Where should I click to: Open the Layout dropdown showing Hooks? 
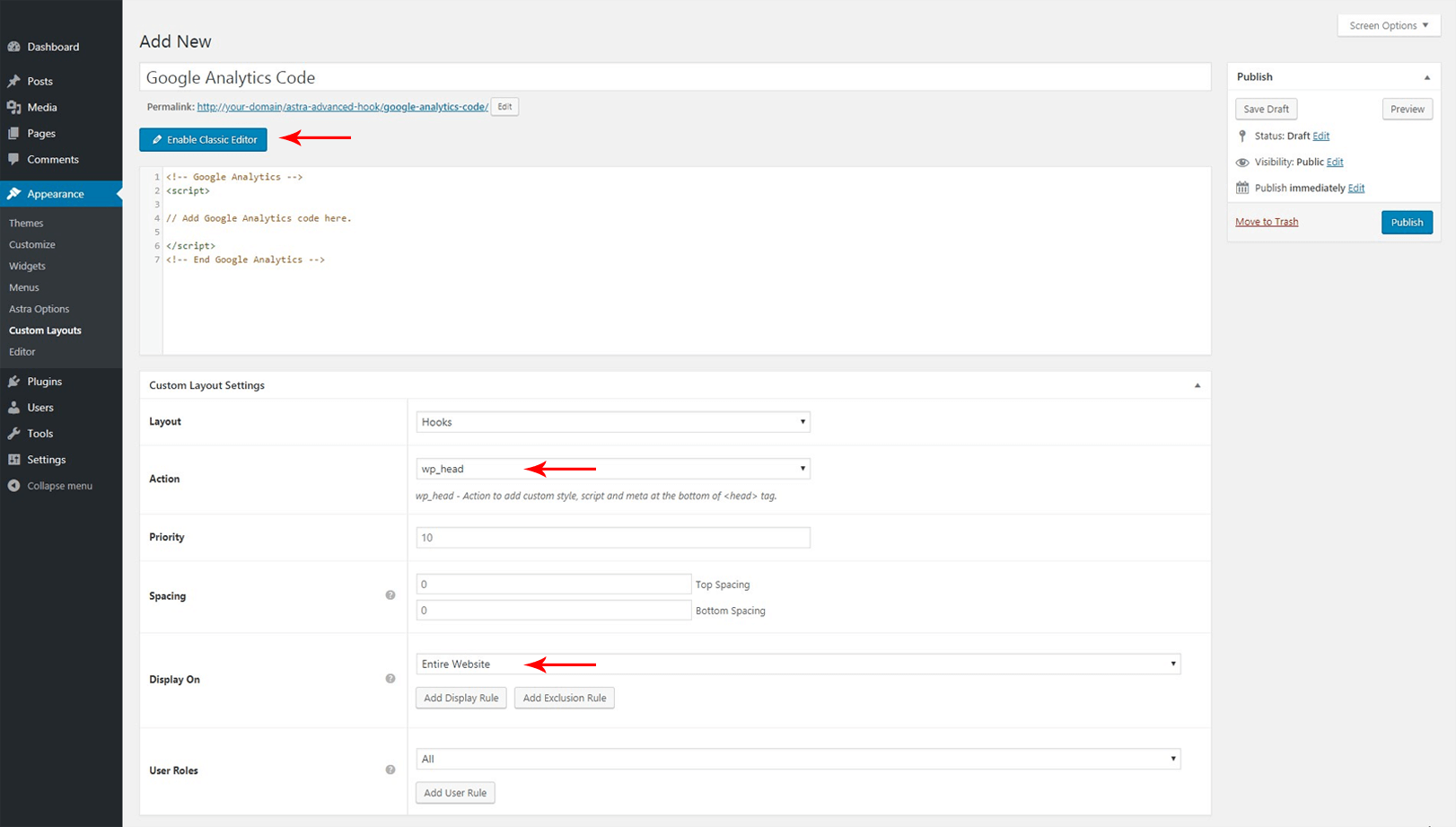[x=613, y=422]
